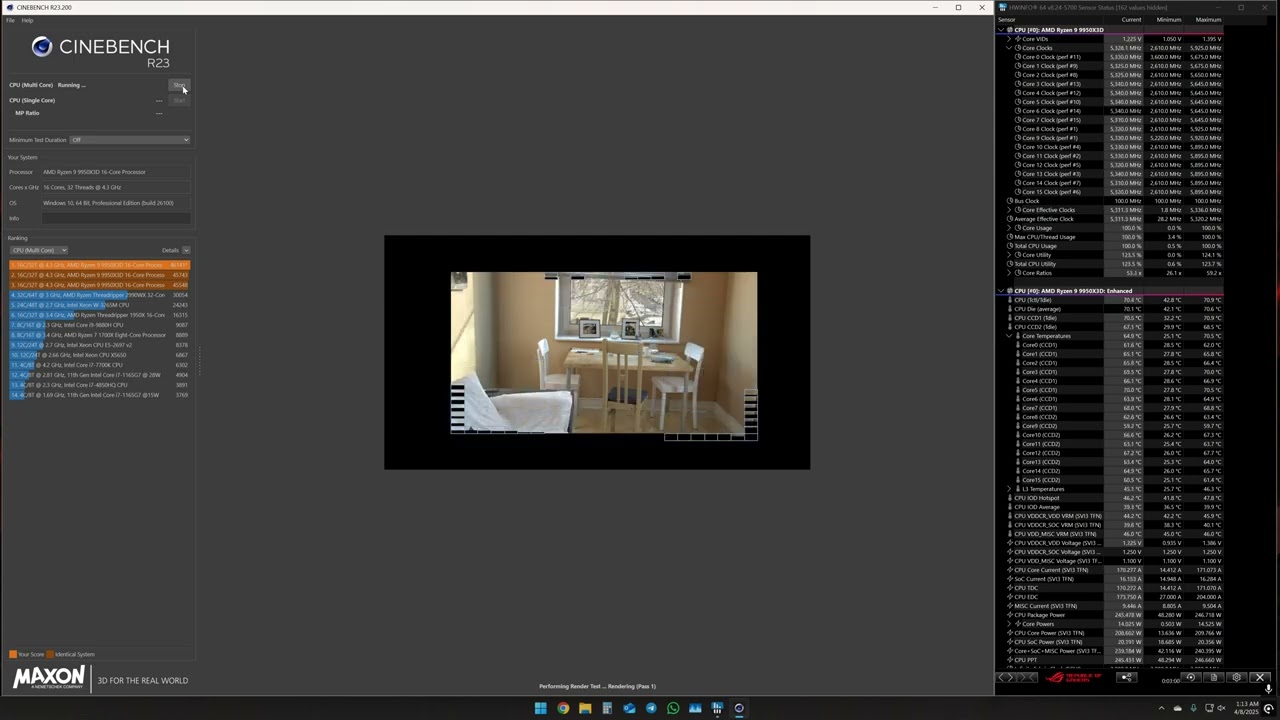Select Total CPU Usage row
1280x720 pixels.
(1115, 246)
